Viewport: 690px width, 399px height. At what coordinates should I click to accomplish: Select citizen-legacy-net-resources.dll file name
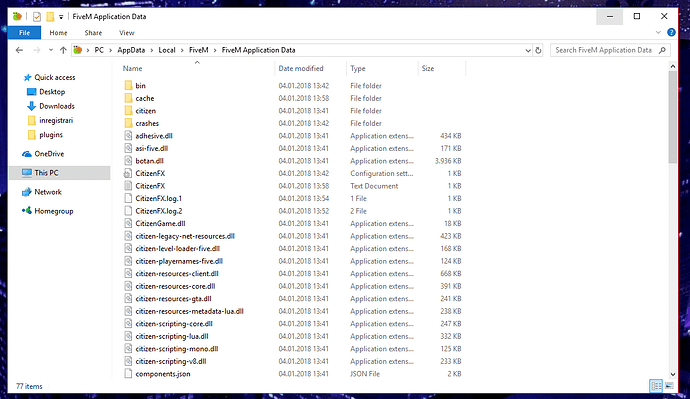(x=185, y=236)
